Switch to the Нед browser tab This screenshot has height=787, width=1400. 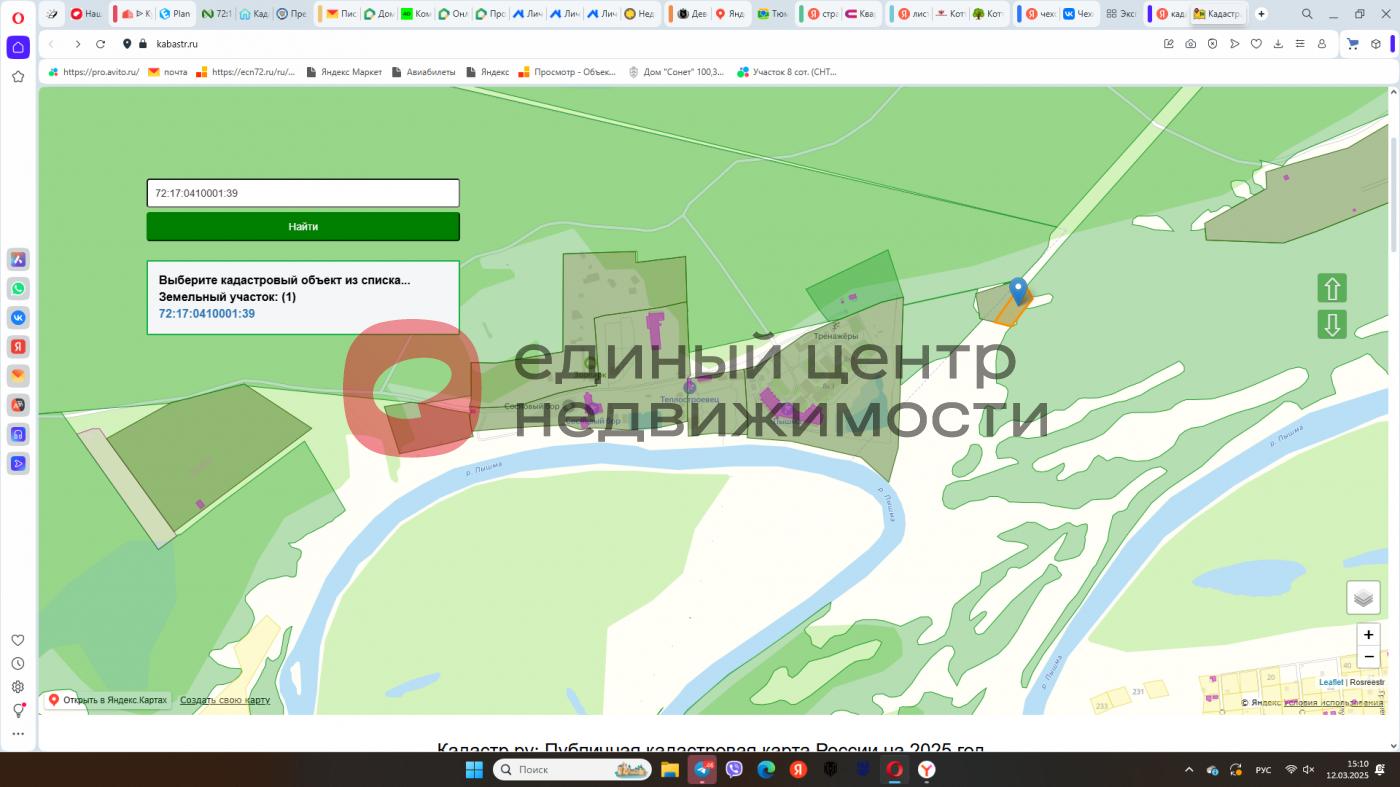pyautogui.click(x=639, y=14)
